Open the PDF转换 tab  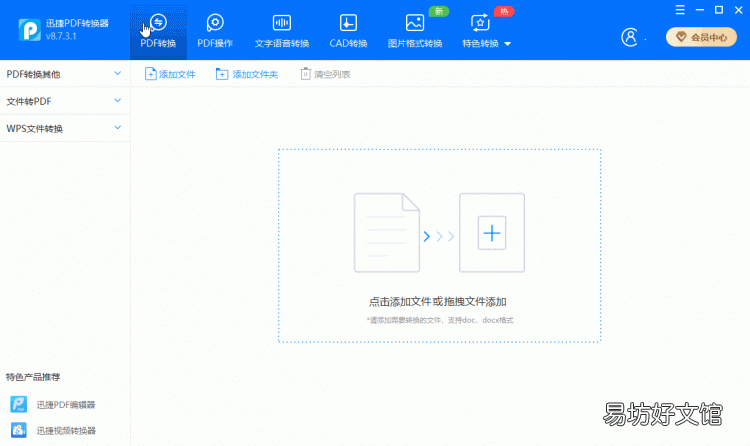(158, 32)
